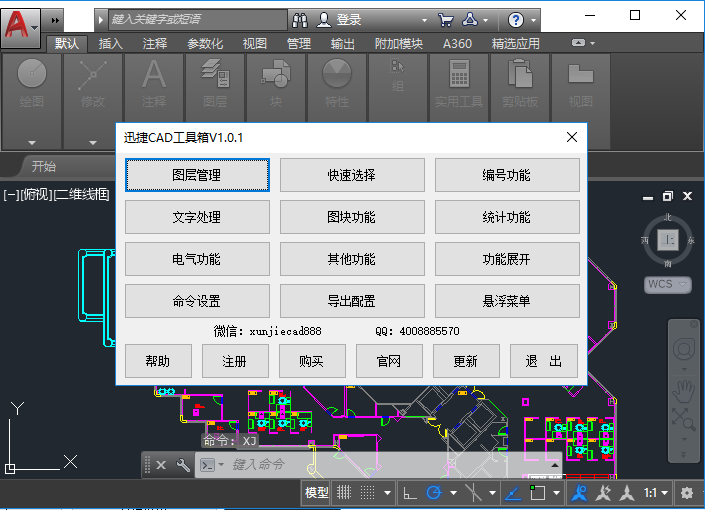Expand object snap settings dropdown
This screenshot has height=510, width=705.
[x=556, y=493]
